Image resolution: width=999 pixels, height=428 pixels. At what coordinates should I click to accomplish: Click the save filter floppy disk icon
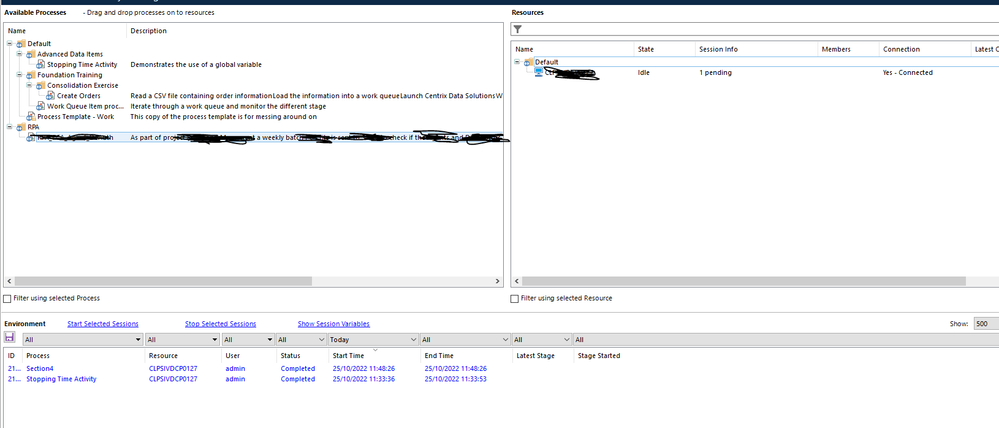10,337
